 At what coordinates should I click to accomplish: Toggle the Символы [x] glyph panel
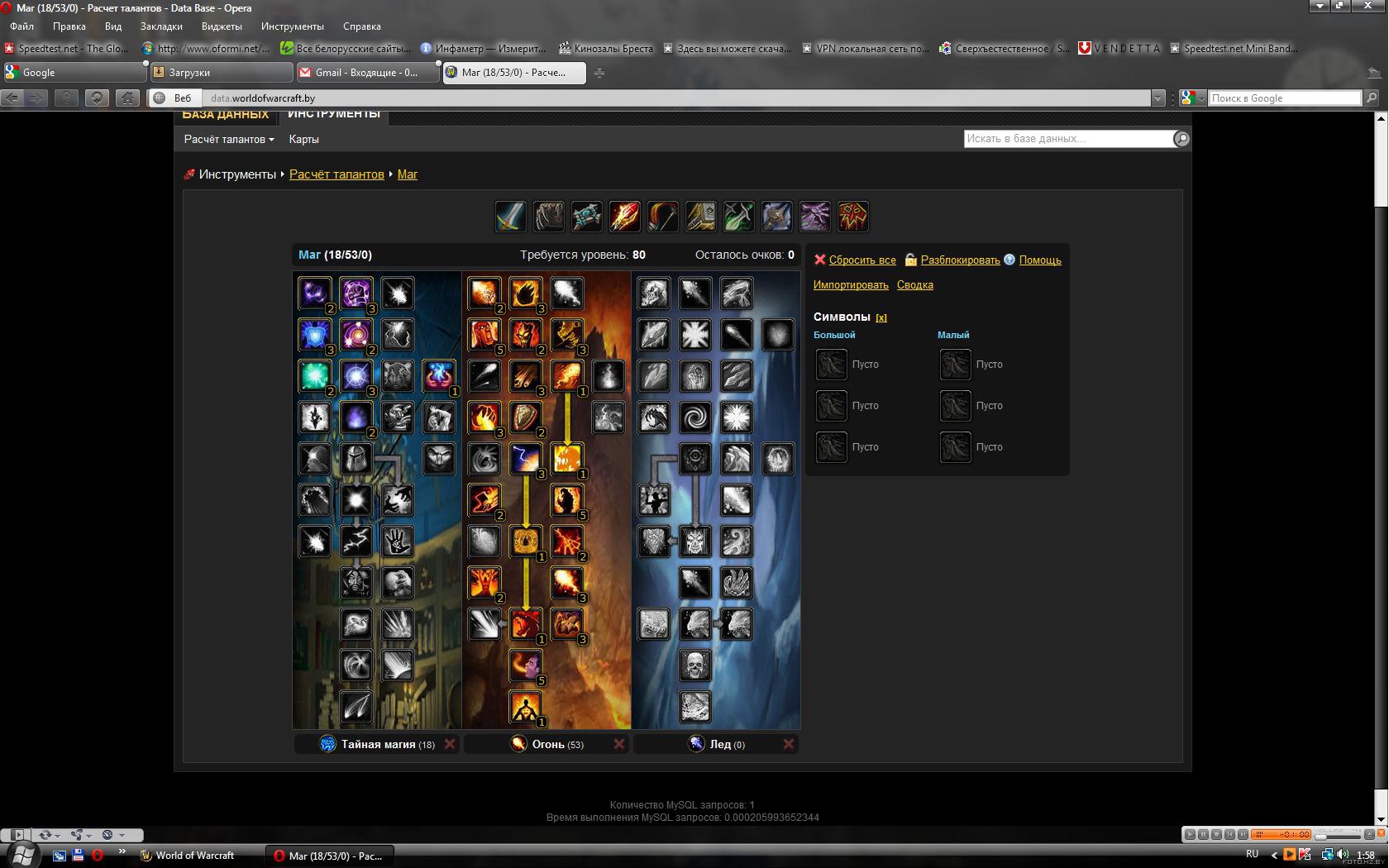tap(881, 317)
